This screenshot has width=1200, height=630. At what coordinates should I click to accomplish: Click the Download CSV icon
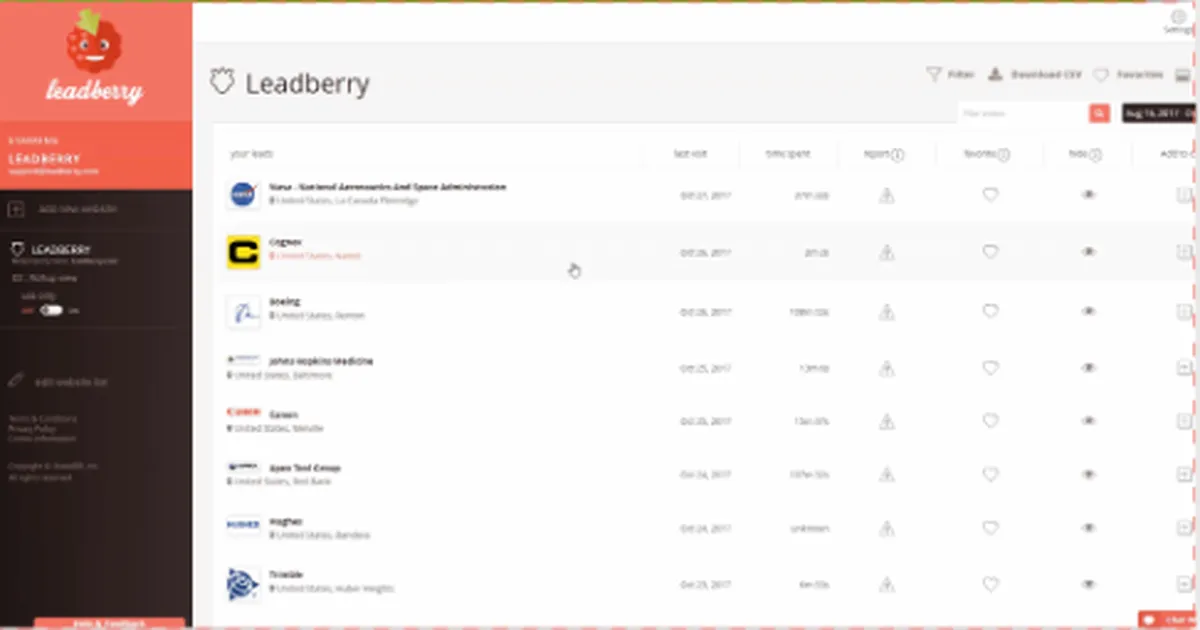995,74
